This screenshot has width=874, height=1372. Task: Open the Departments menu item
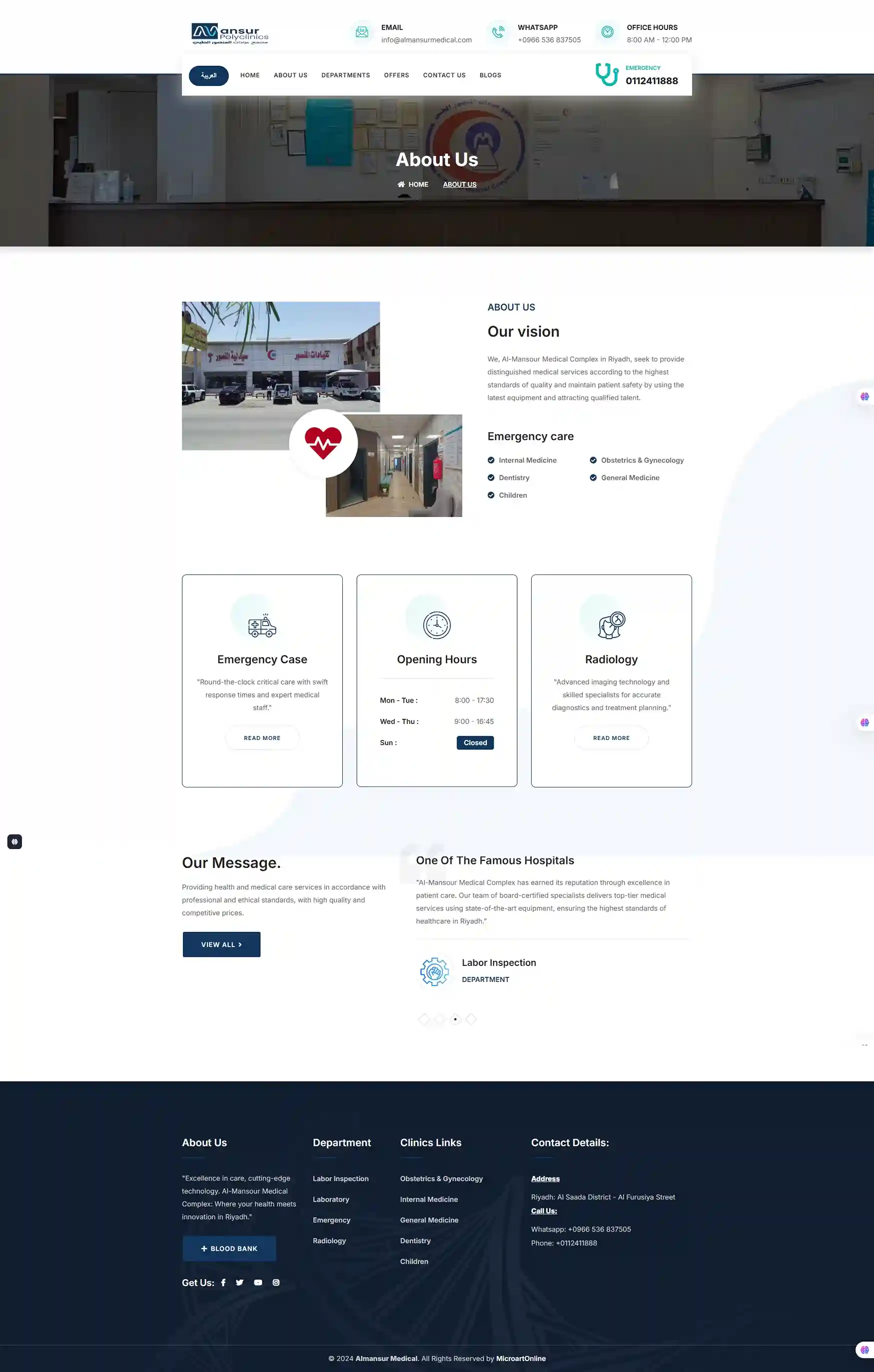click(346, 75)
